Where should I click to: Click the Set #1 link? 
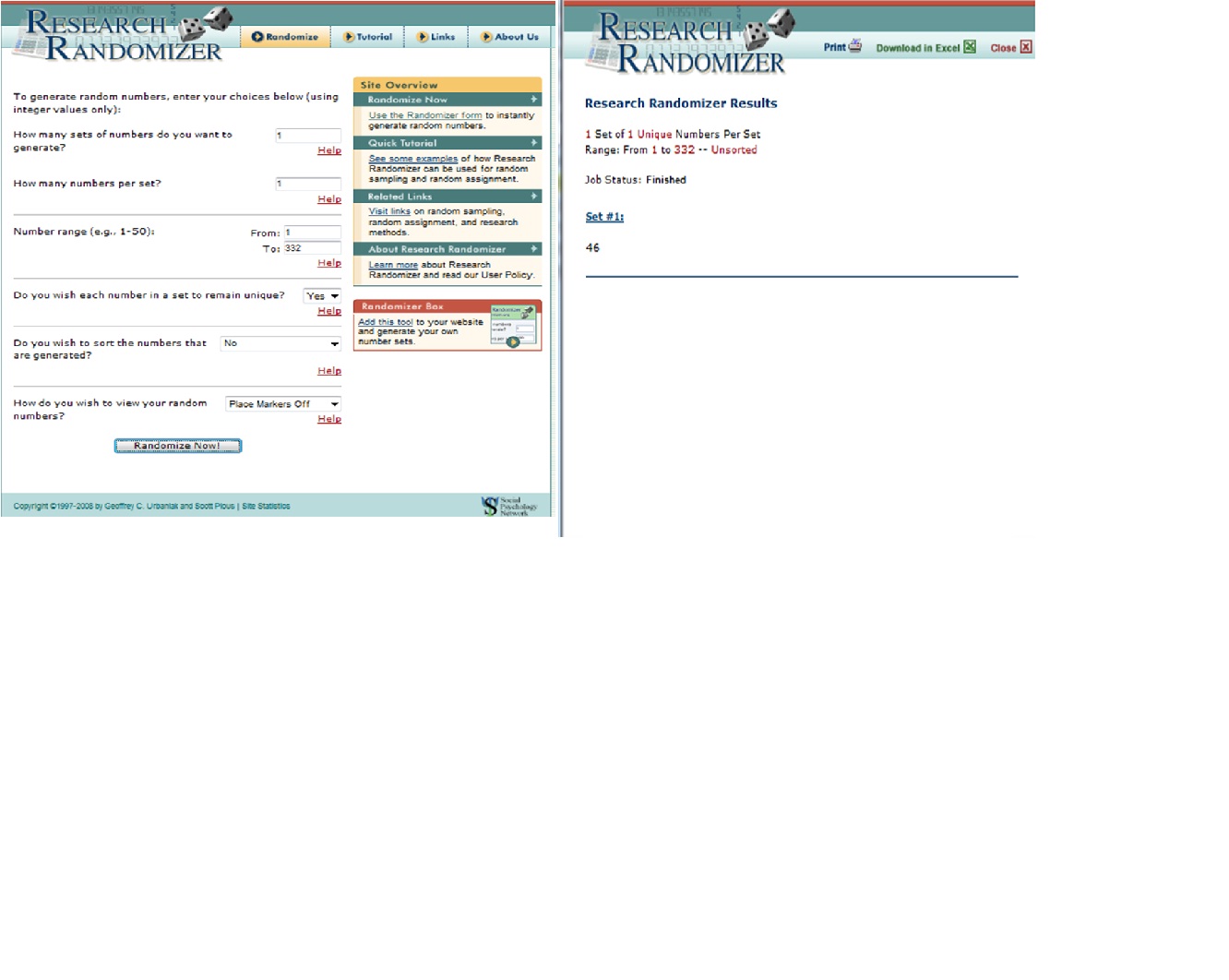(x=604, y=217)
